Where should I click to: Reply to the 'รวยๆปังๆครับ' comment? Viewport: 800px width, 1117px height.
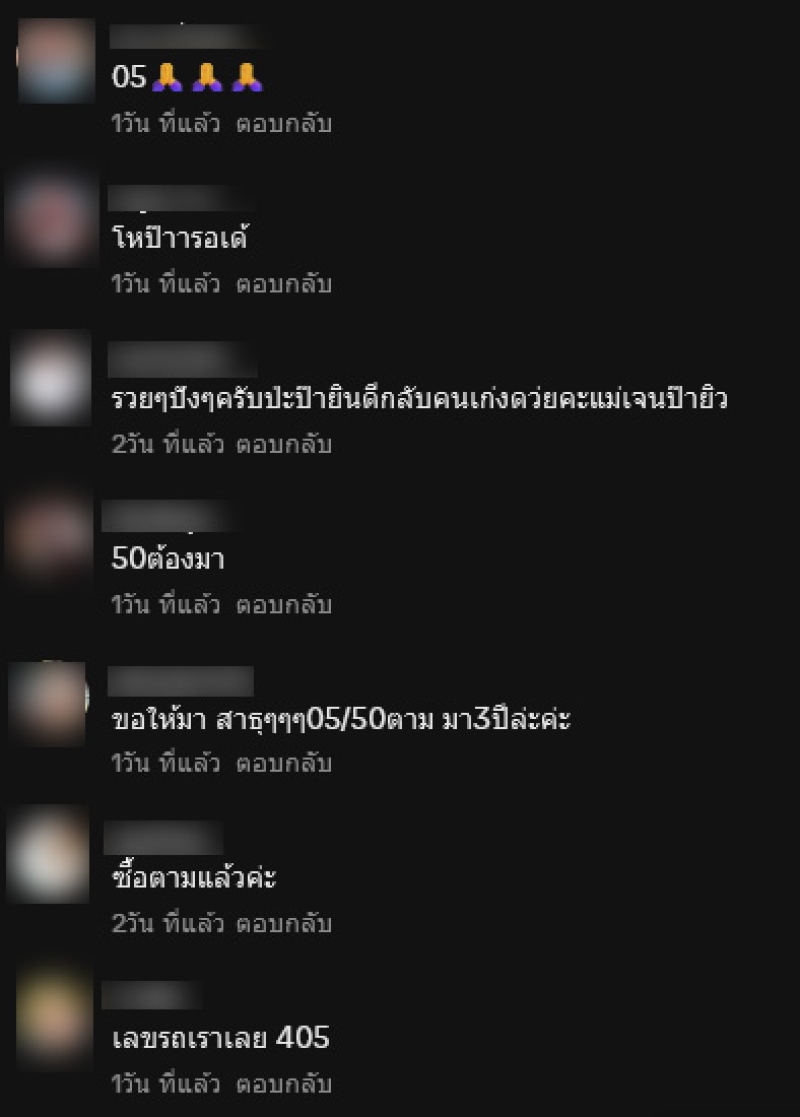coord(284,445)
